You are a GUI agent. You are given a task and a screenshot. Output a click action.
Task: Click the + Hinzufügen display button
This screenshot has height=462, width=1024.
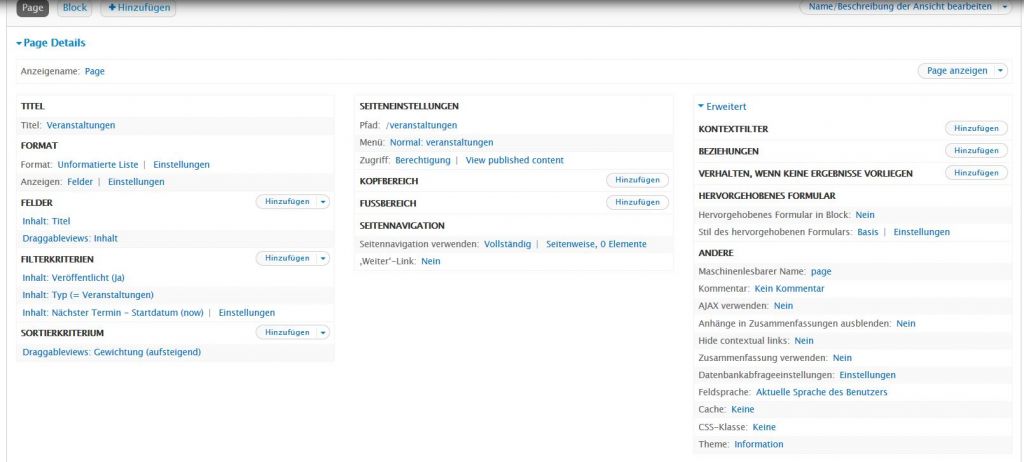(x=137, y=8)
